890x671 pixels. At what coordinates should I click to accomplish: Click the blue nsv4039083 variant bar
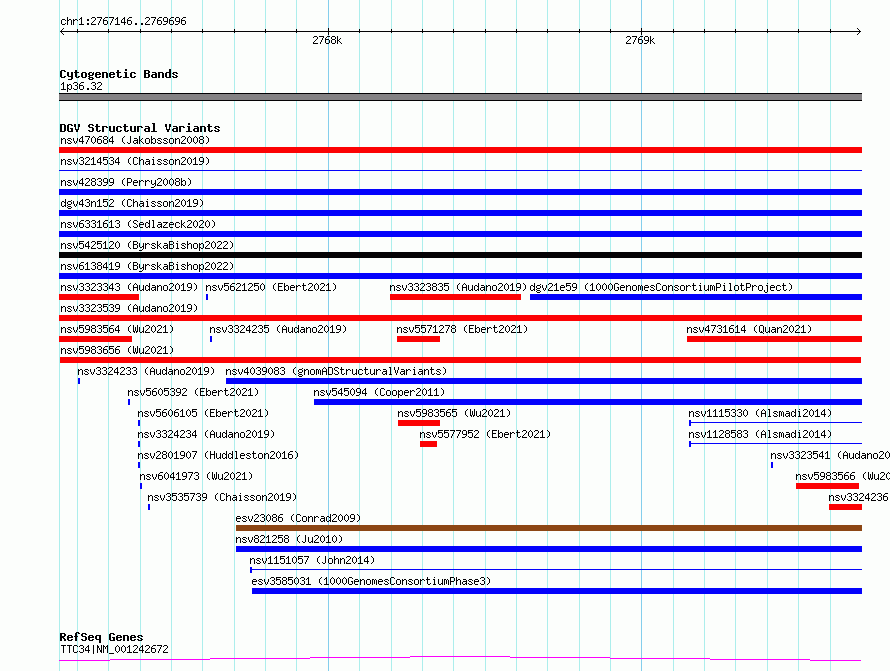(x=544, y=381)
